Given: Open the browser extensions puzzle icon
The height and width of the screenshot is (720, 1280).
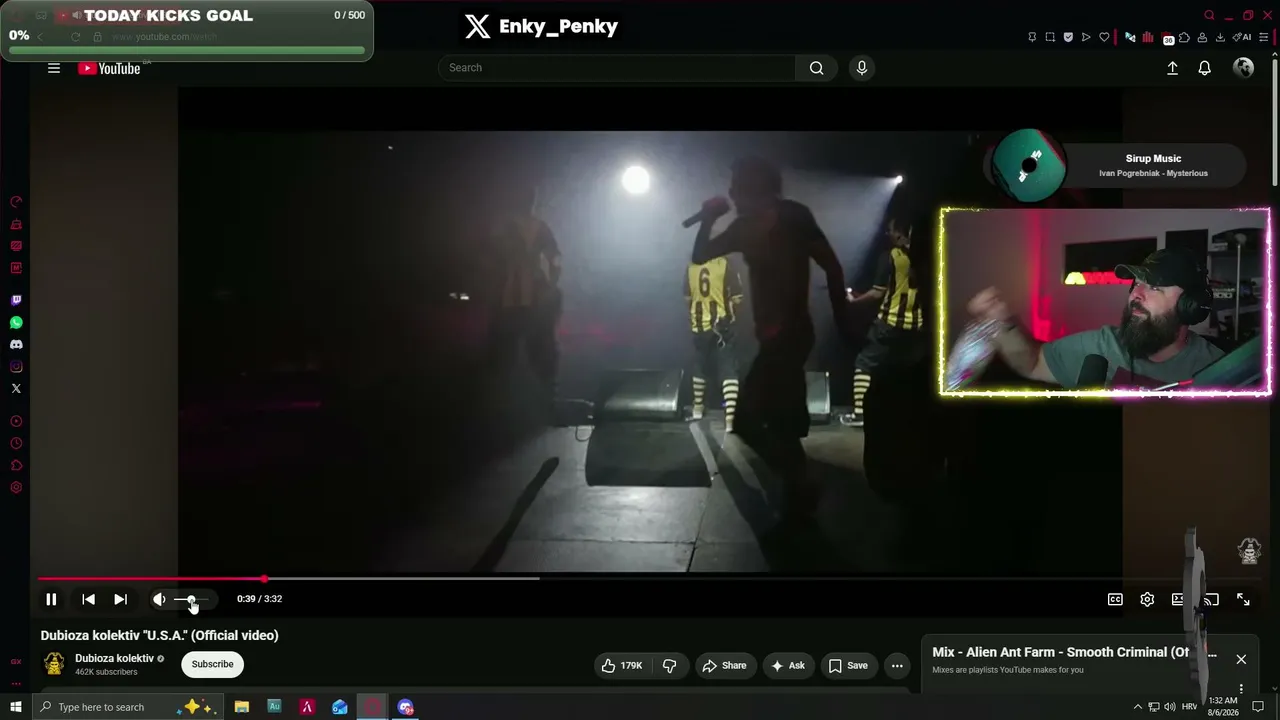Looking at the screenshot, I should click(1185, 37).
